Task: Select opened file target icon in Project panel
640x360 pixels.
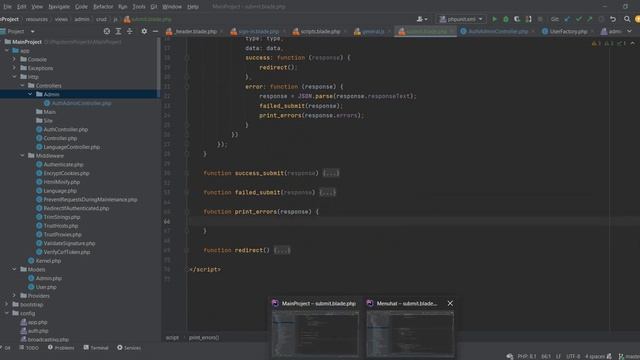Action: (107, 31)
